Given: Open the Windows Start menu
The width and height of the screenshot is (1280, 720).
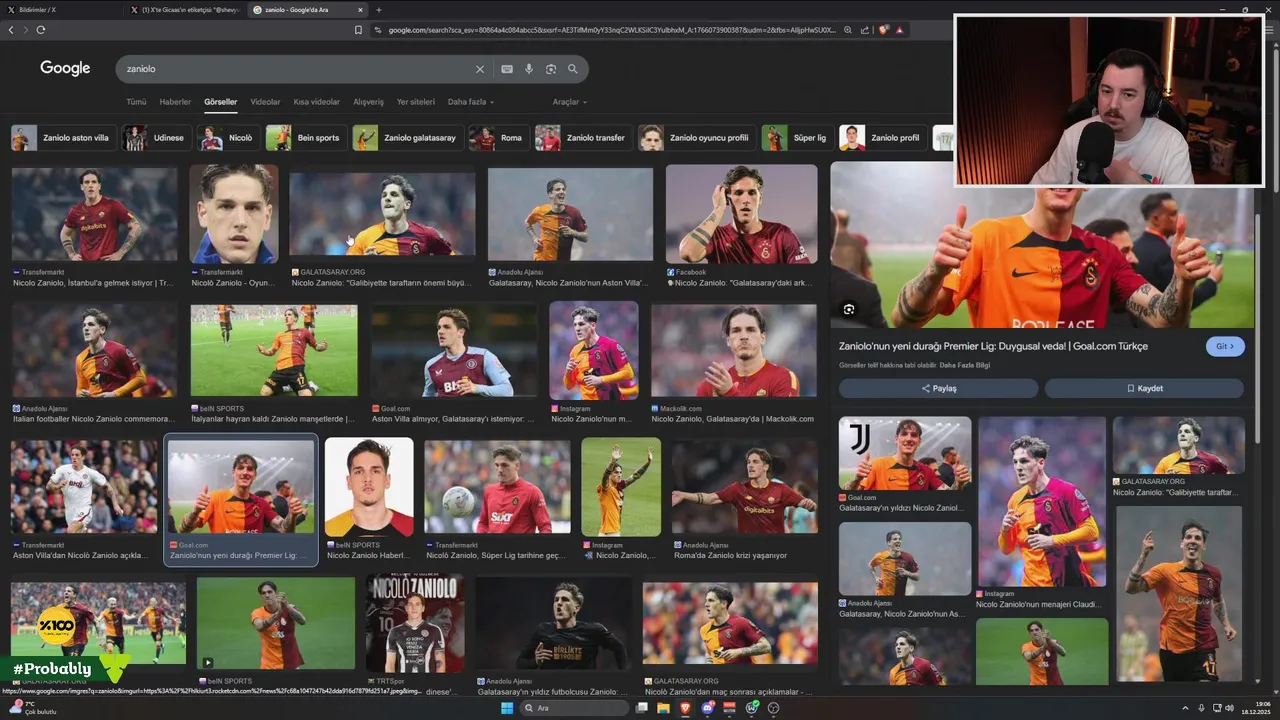Looking at the screenshot, I should 507,708.
